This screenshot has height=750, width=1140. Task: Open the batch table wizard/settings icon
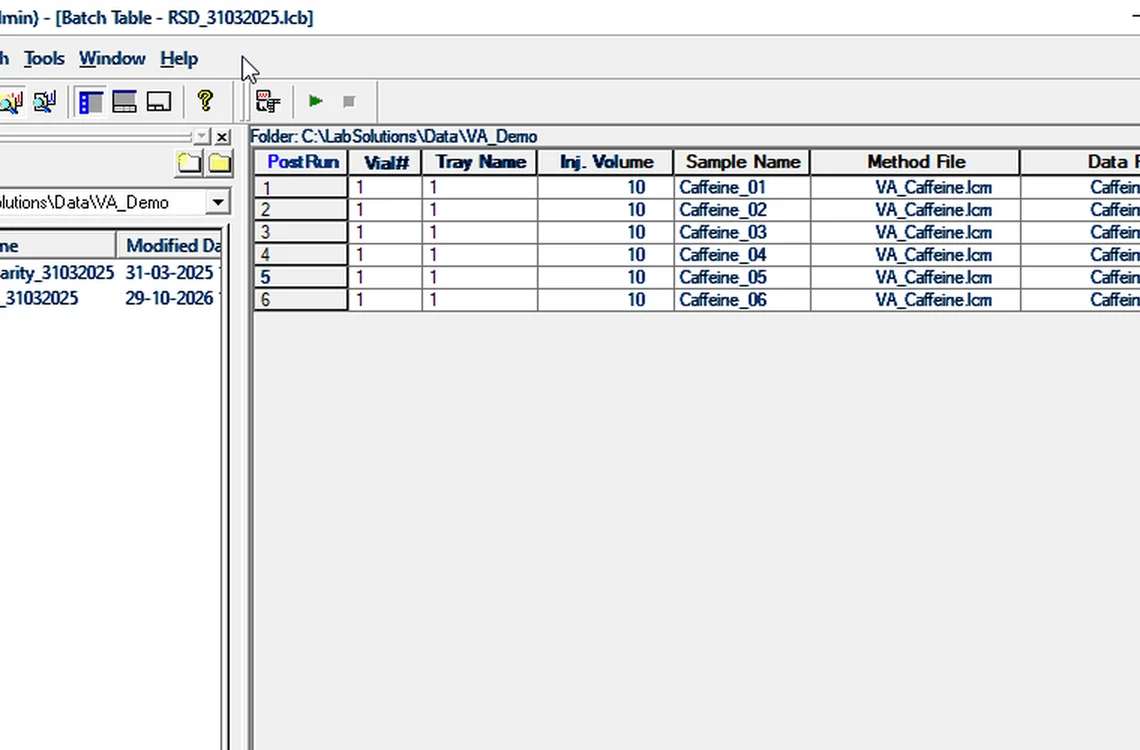[x=268, y=101]
